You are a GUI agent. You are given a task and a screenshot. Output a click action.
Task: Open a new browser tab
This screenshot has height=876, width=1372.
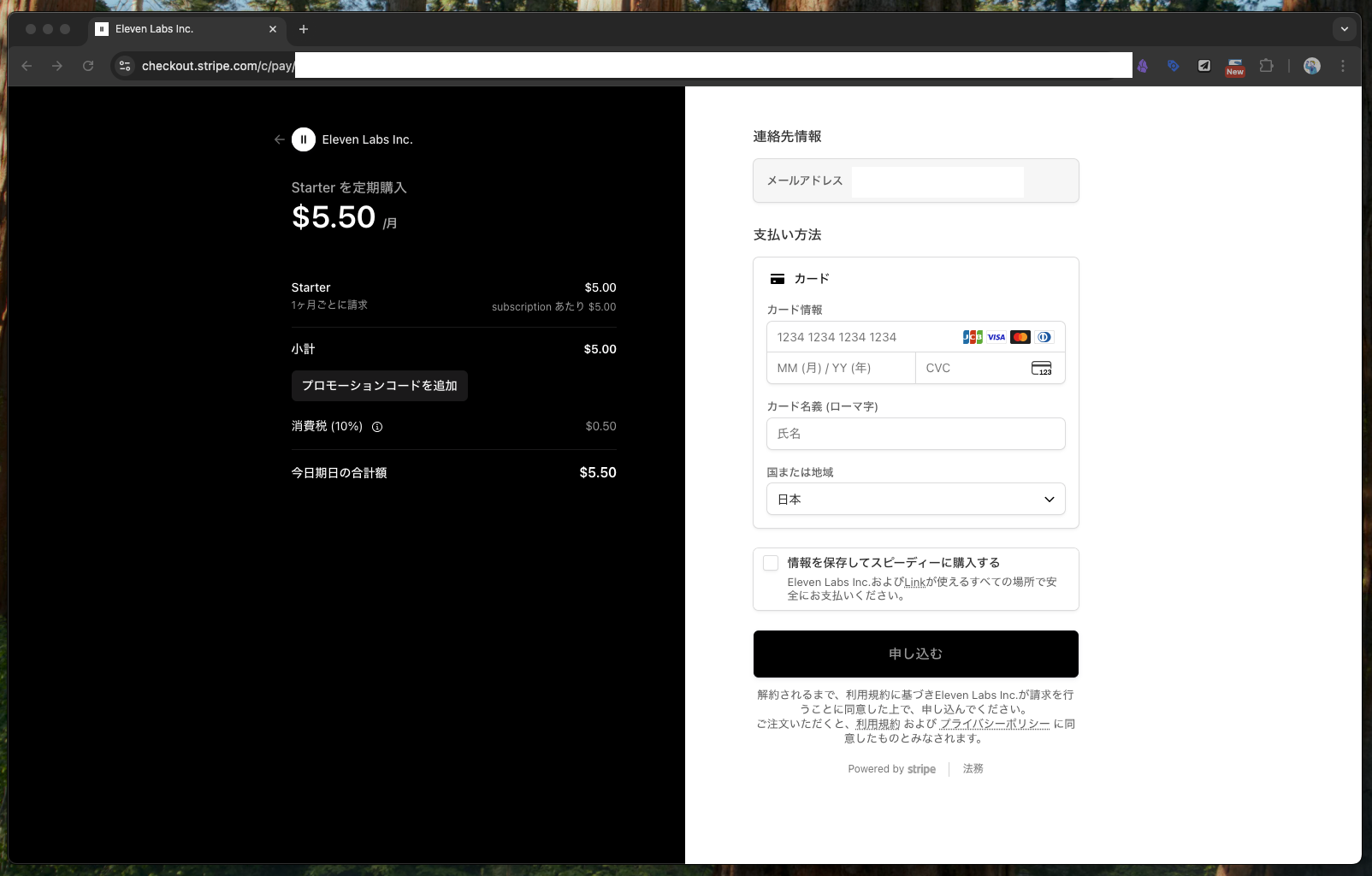pos(304,29)
